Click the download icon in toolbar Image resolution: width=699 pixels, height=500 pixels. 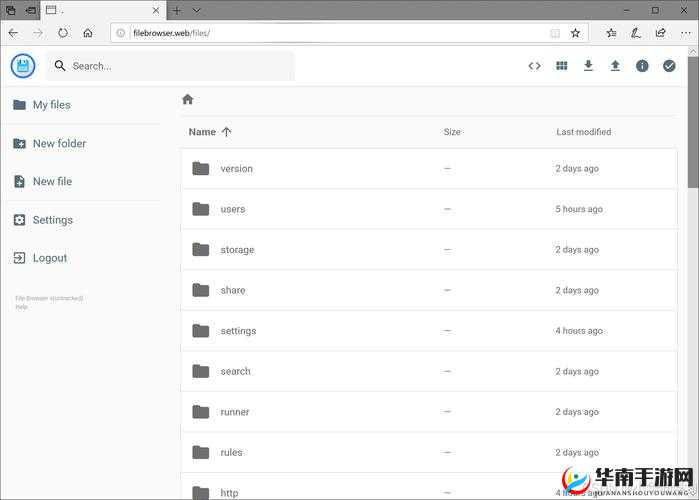[588, 66]
